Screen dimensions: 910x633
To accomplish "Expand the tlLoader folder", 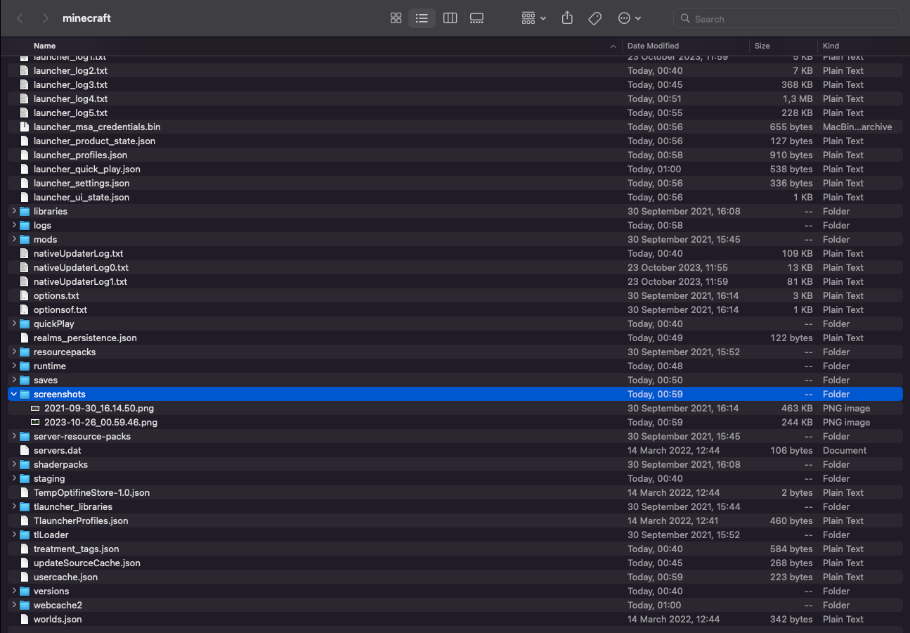I will tap(14, 534).
